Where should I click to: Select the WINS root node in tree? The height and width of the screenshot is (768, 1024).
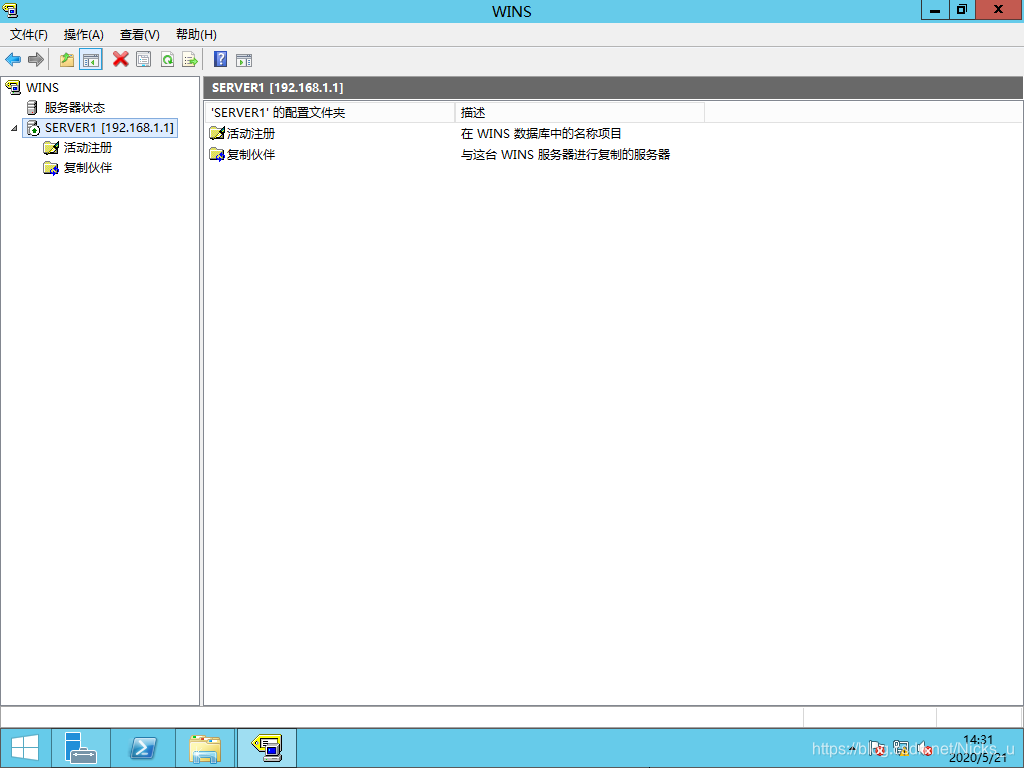[42, 88]
